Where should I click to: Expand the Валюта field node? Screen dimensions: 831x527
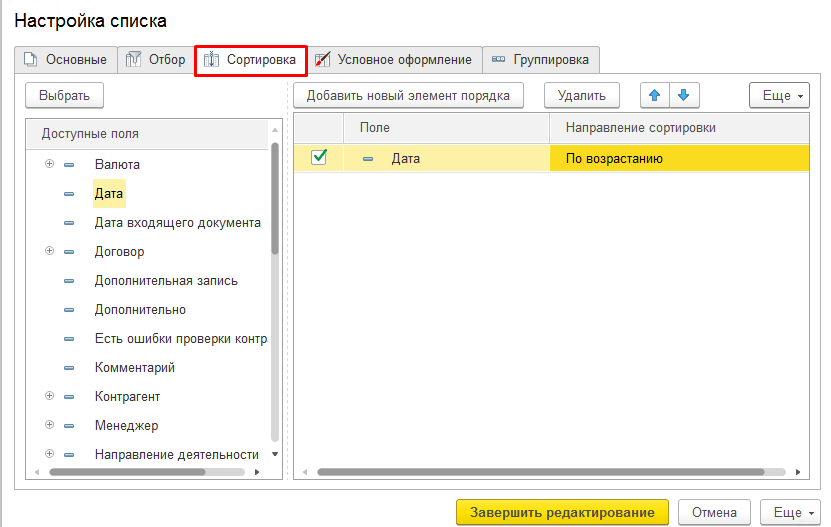(x=49, y=164)
